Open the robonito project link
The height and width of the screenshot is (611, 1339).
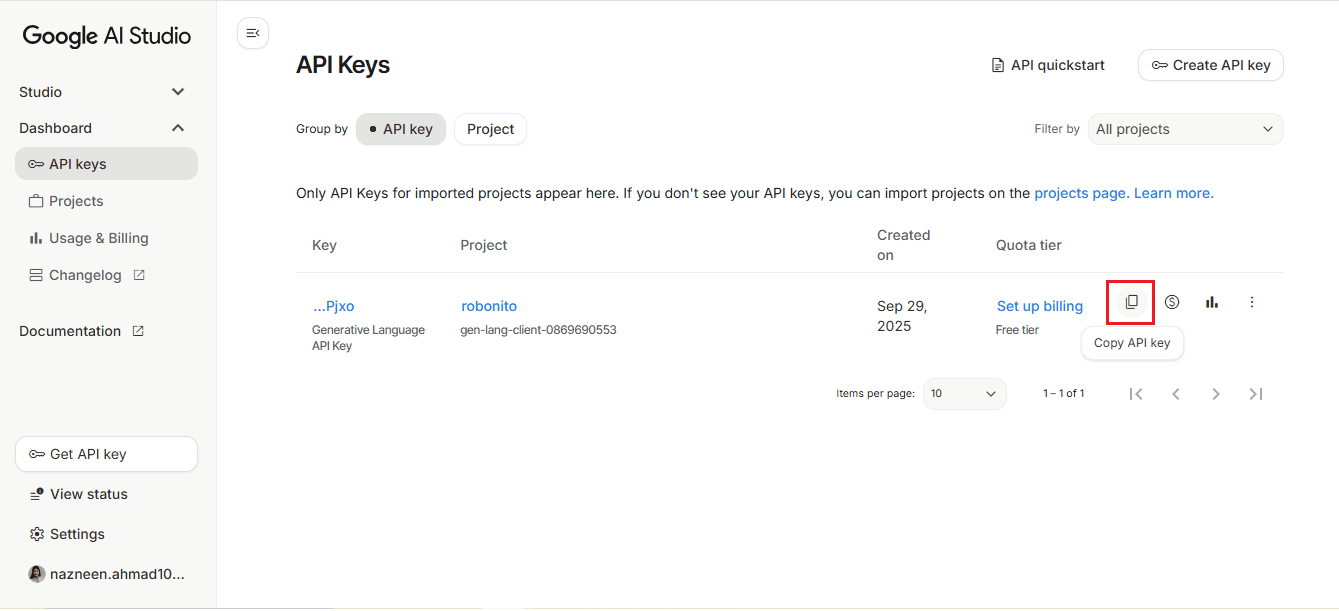[489, 306]
